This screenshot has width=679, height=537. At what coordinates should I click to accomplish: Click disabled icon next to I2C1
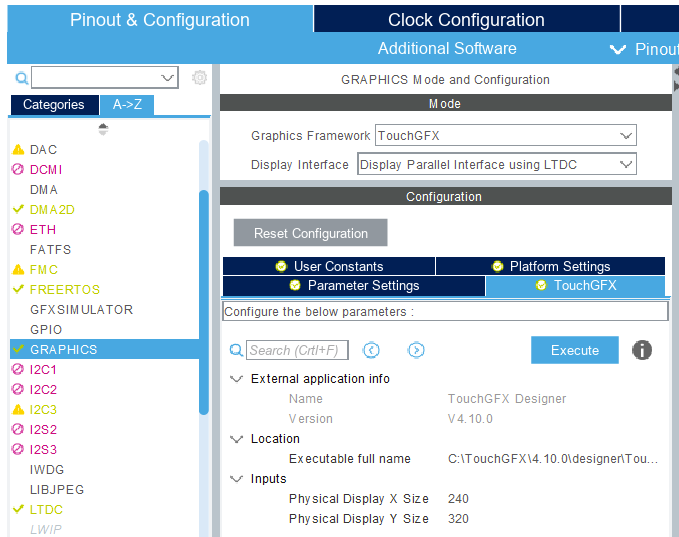18,369
